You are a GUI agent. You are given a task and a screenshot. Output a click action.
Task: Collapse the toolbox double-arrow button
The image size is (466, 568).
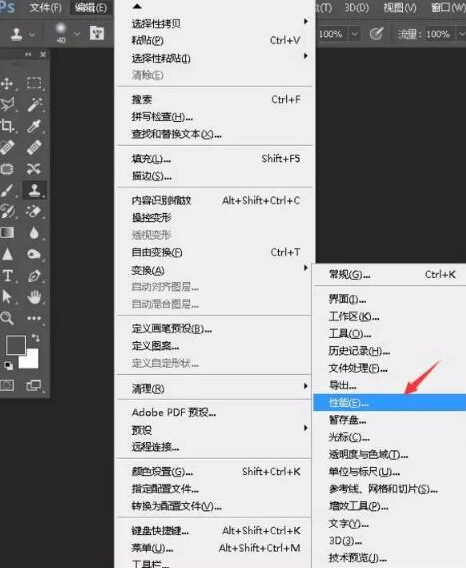pos(28,54)
